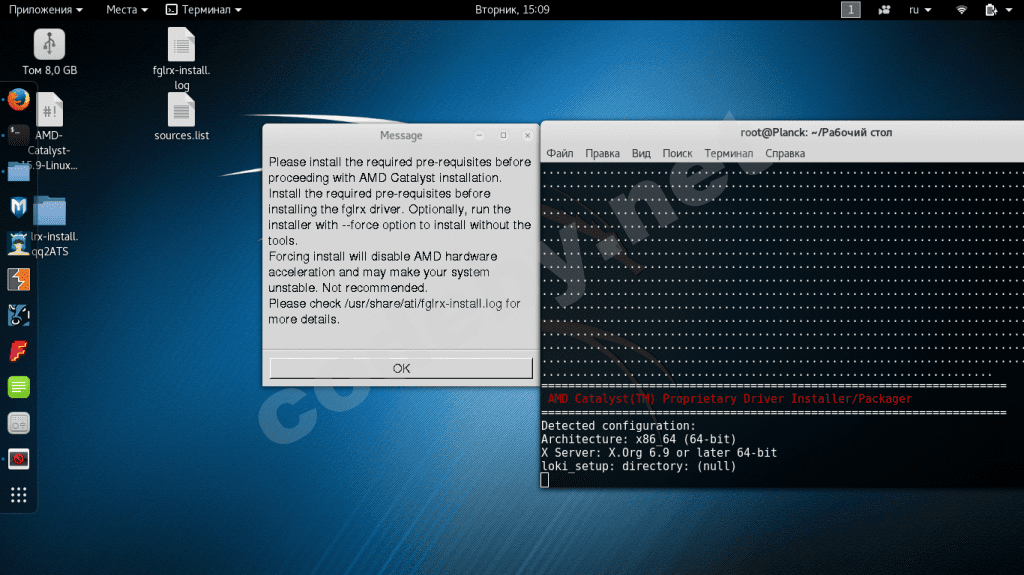Open the Вид terminal menu
1024x575 pixels.
(641, 154)
